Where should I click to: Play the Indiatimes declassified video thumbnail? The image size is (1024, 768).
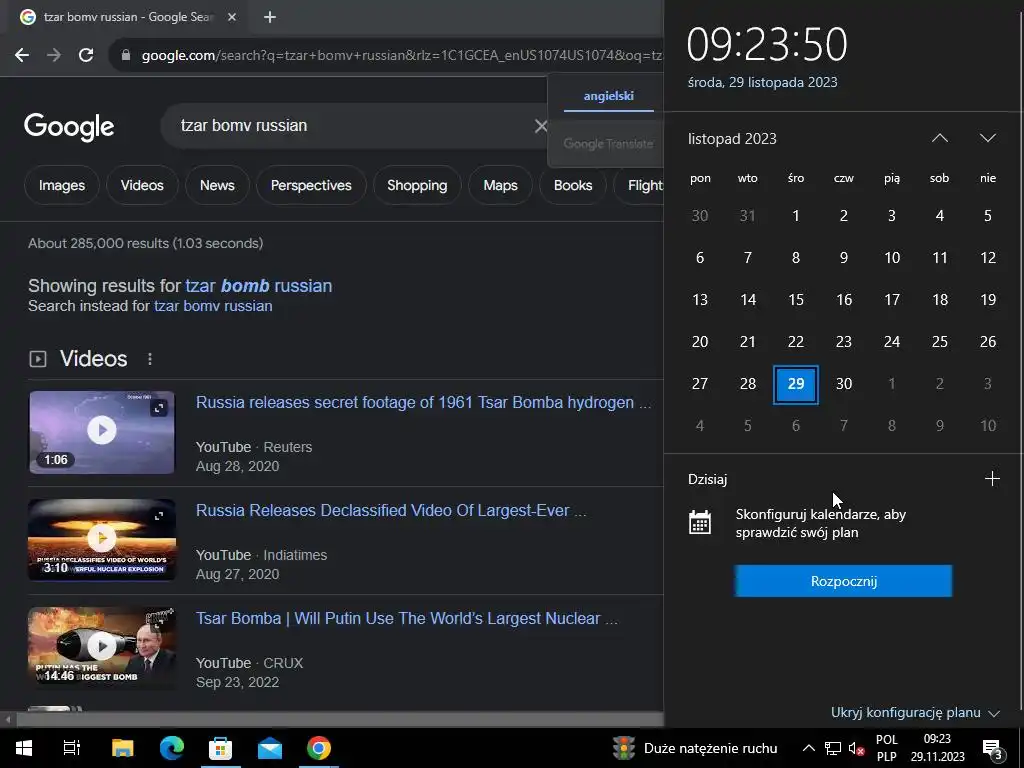coord(102,539)
